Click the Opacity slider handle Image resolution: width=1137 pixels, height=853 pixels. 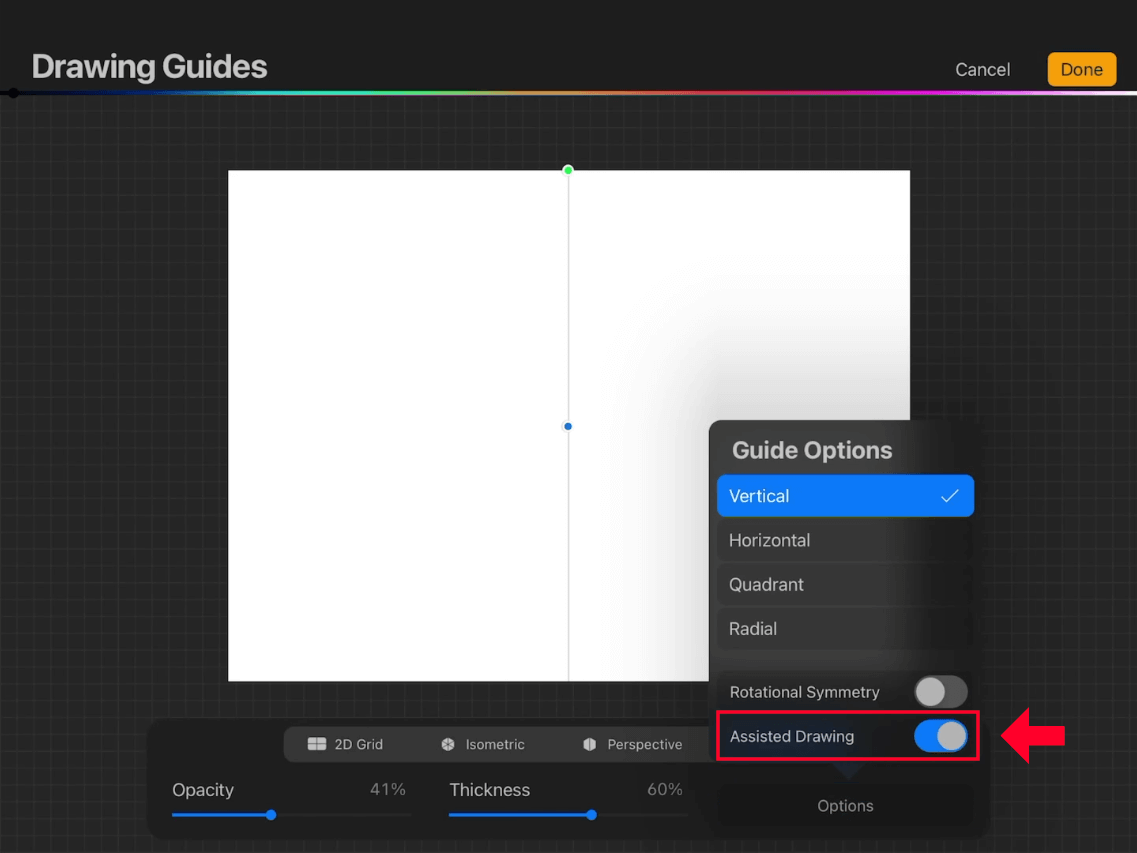pyautogui.click(x=270, y=815)
